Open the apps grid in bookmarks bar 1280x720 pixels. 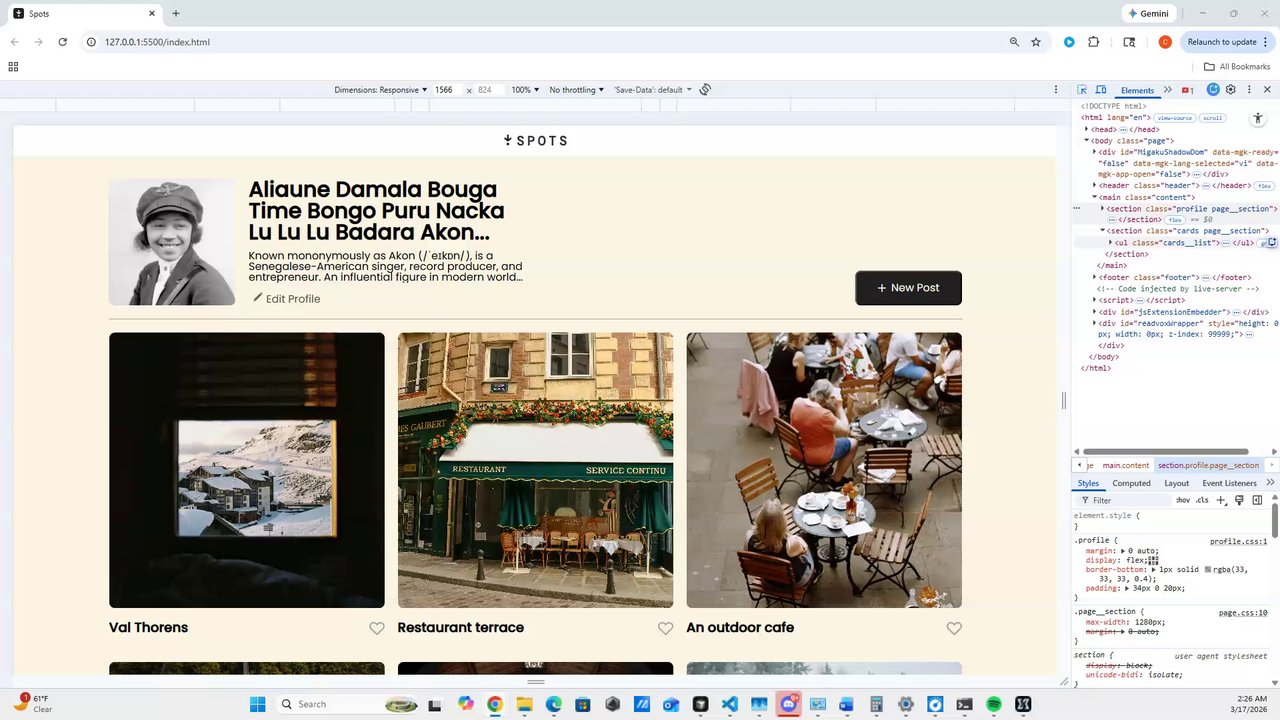point(13,67)
